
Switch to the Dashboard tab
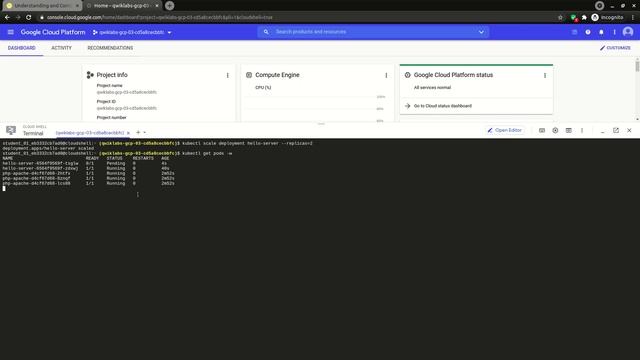pos(22,48)
